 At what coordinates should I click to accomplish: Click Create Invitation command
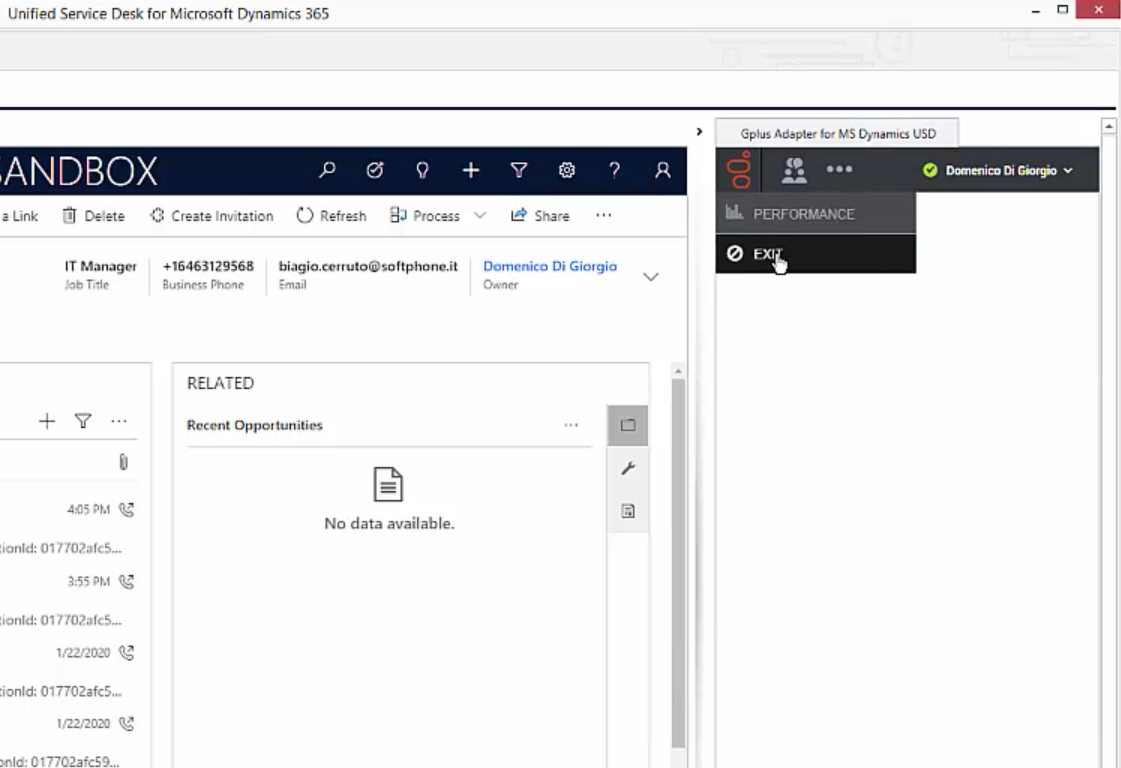pyautogui.click(x=212, y=215)
